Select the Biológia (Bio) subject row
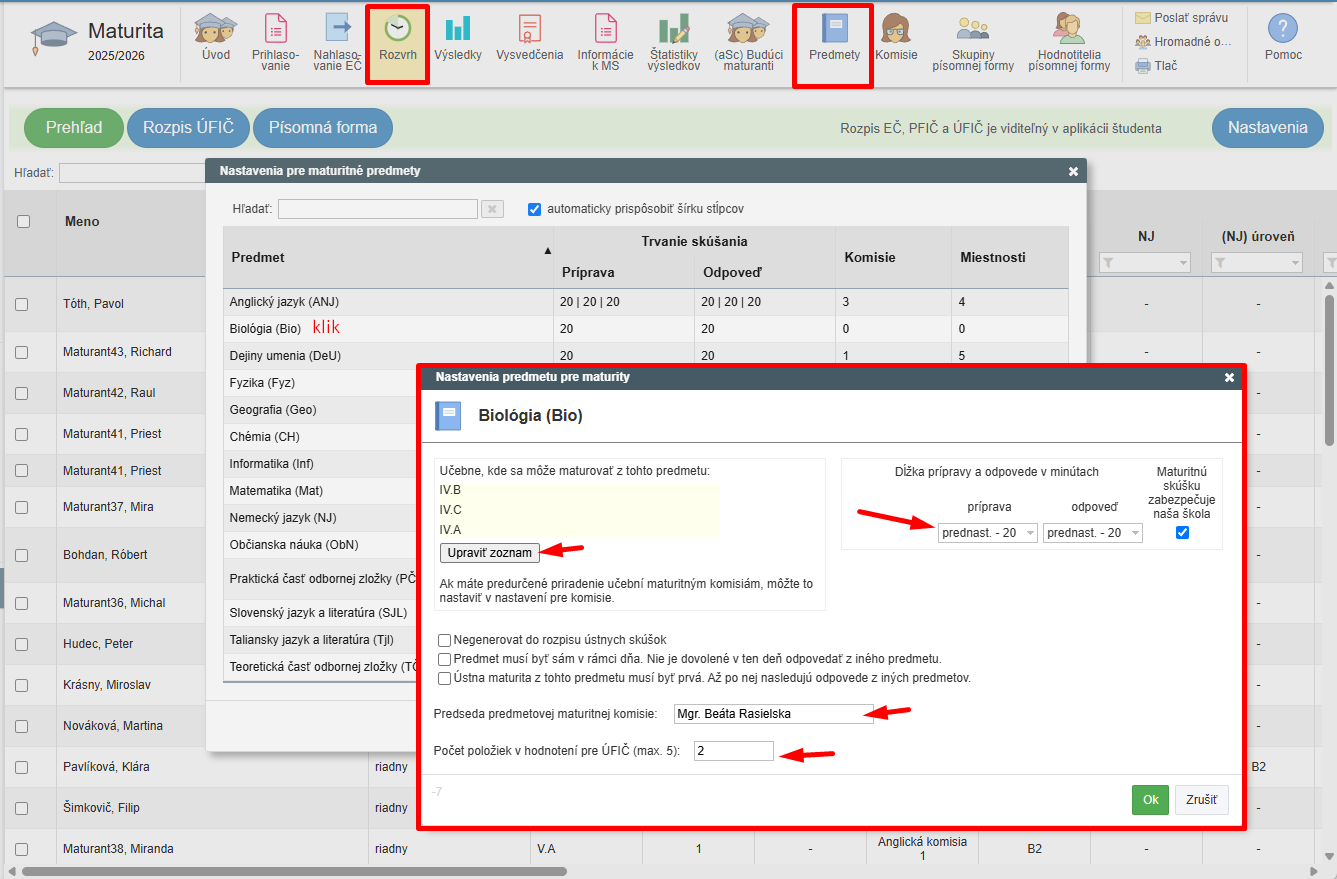This screenshot has width=1337, height=879. coord(645,329)
